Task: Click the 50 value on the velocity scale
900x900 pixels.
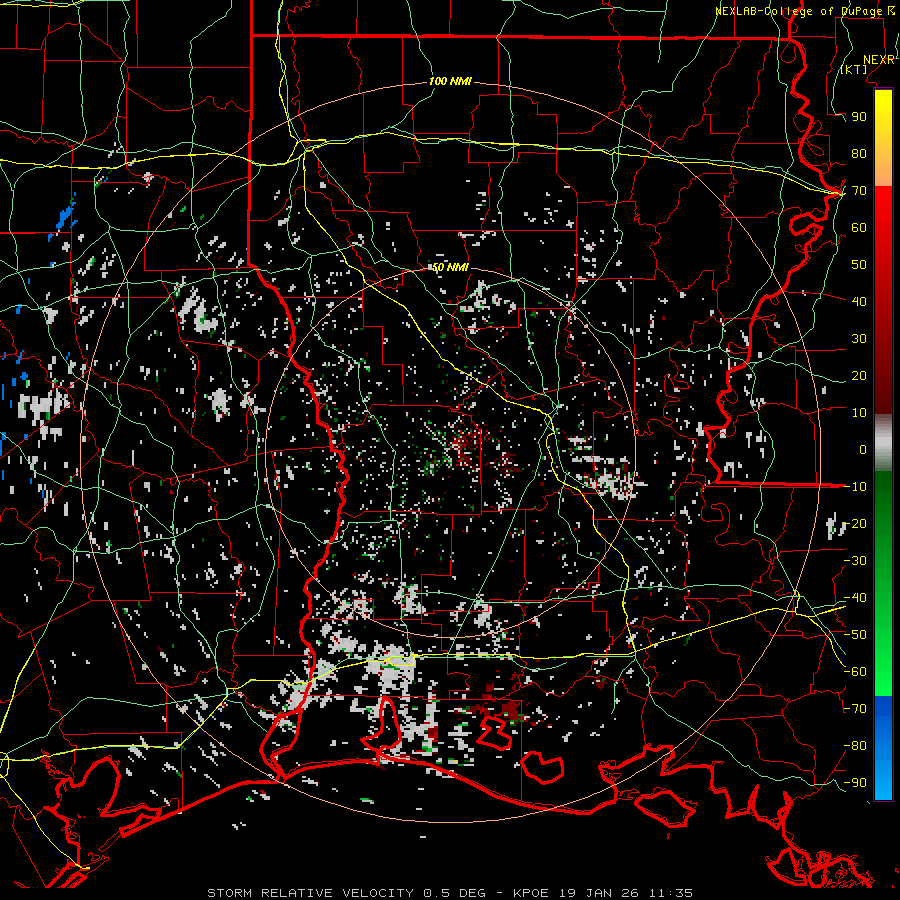Action: click(859, 265)
